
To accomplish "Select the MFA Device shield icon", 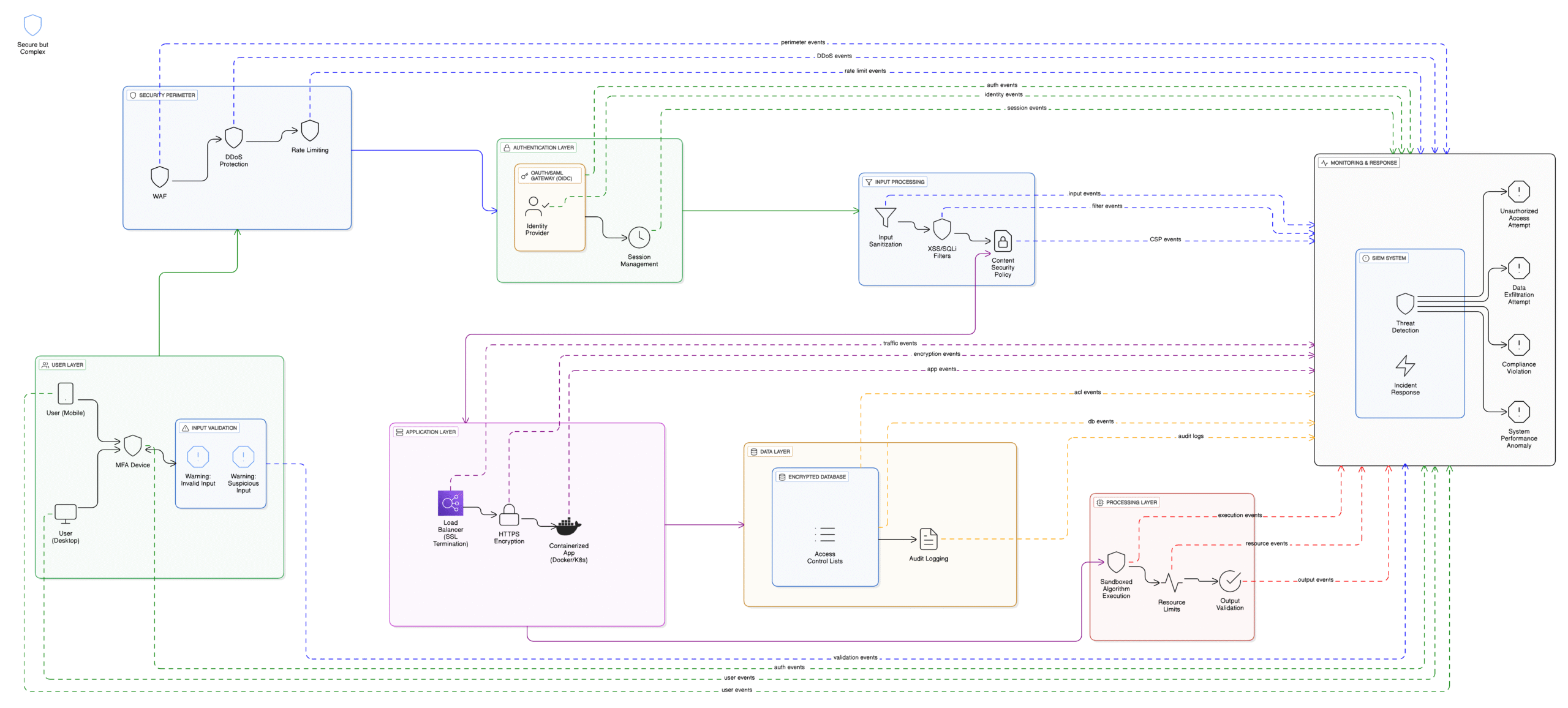I will tap(132, 446).
